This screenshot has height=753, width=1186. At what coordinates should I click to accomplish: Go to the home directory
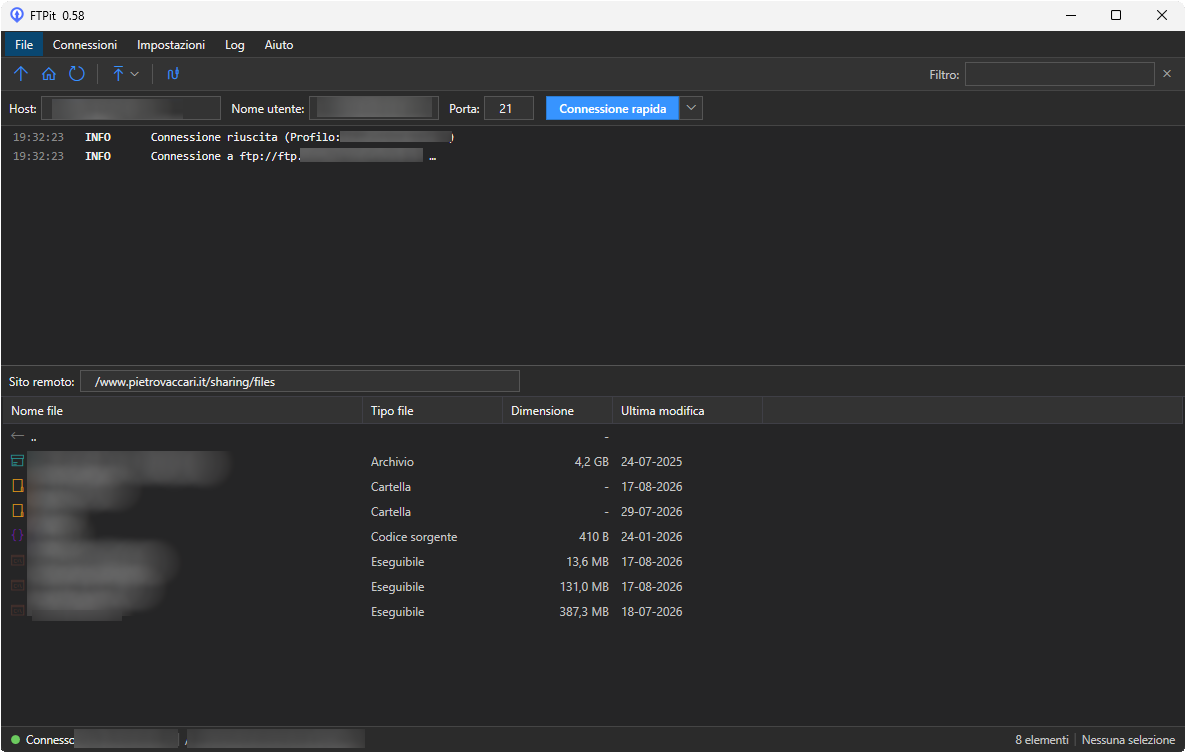48,74
